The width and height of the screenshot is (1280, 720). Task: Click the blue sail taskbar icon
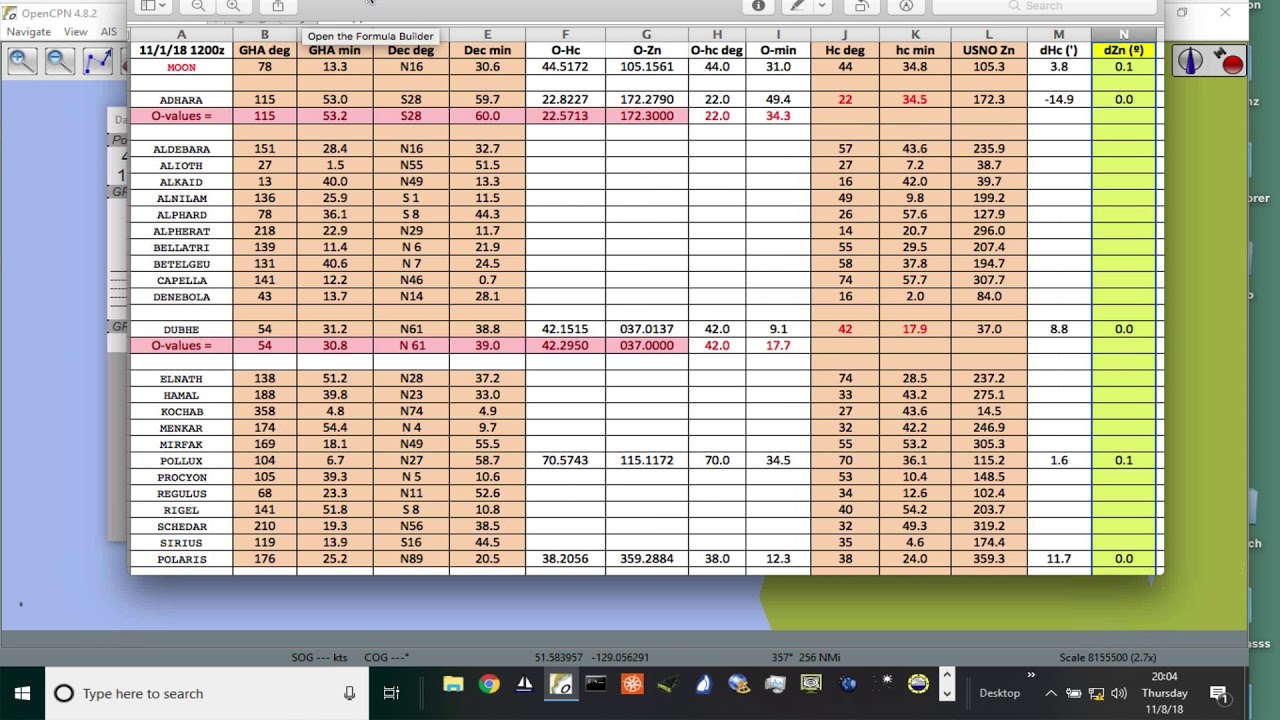point(703,685)
